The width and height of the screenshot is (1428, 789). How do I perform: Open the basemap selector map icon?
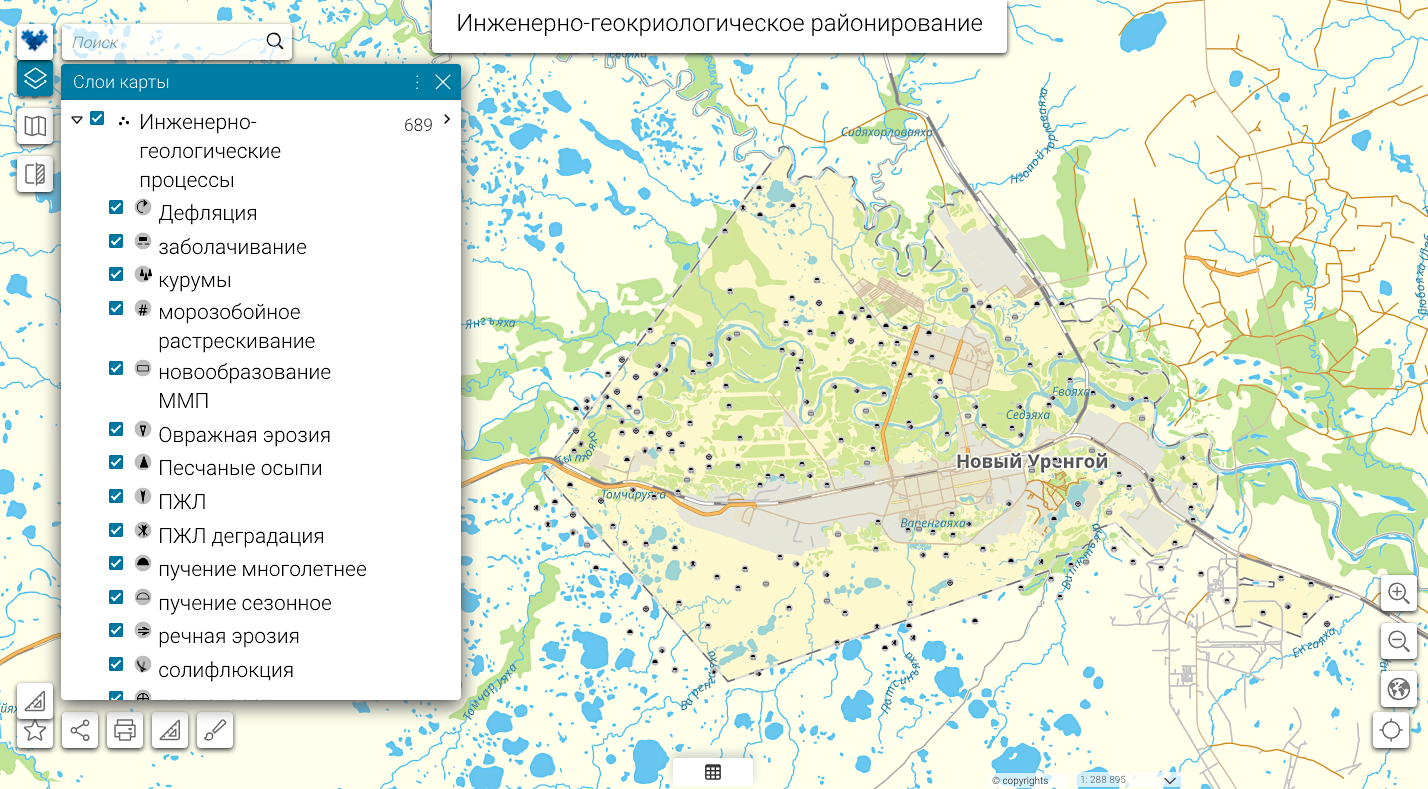pos(35,126)
